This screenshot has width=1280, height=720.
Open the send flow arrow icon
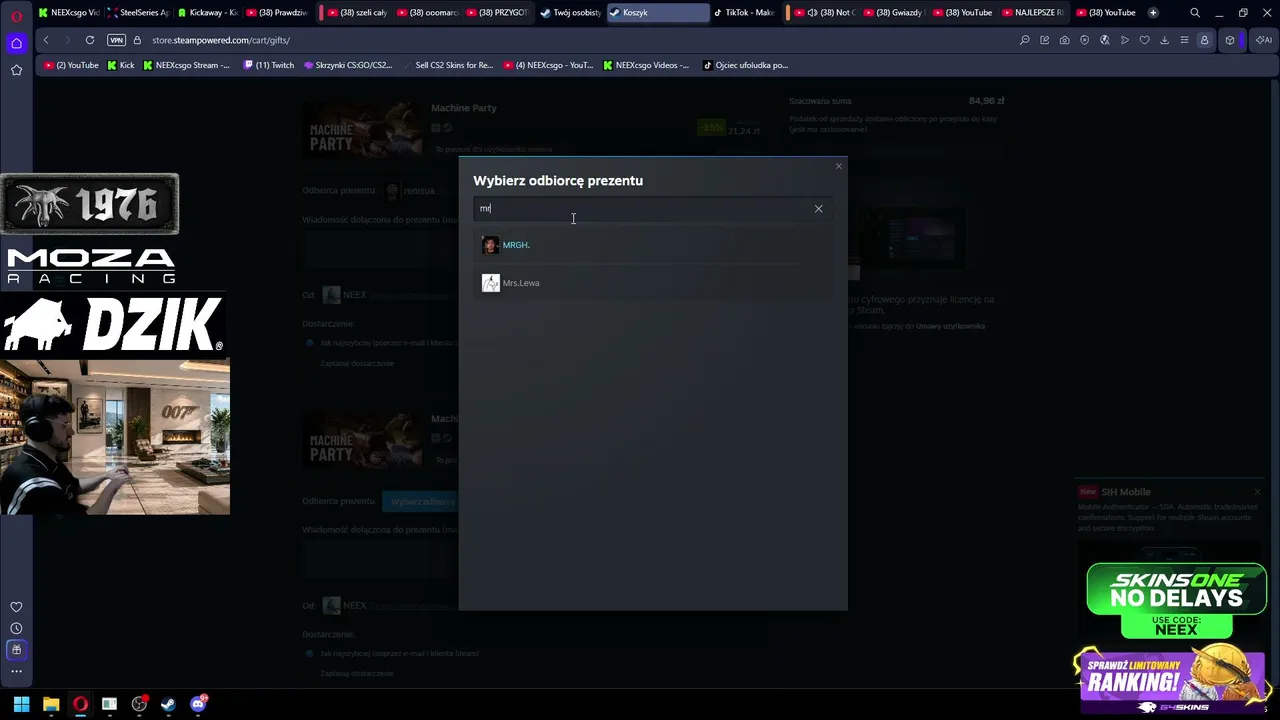click(1124, 40)
